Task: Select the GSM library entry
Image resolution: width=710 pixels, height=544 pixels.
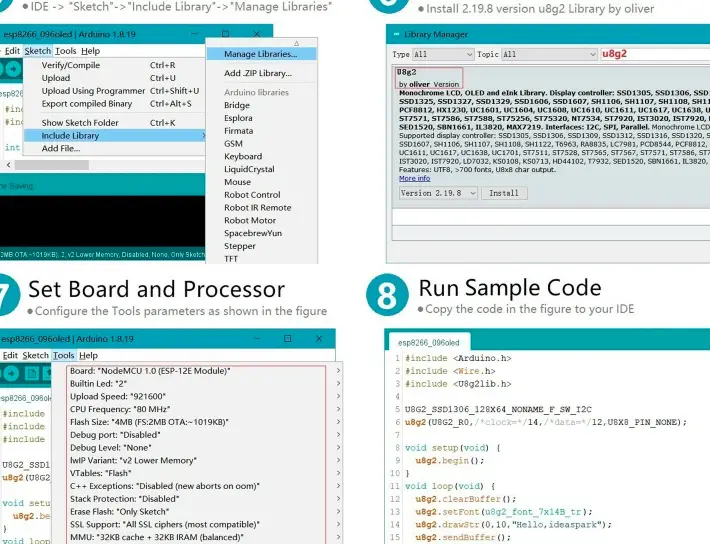Action: click(x=261, y=144)
